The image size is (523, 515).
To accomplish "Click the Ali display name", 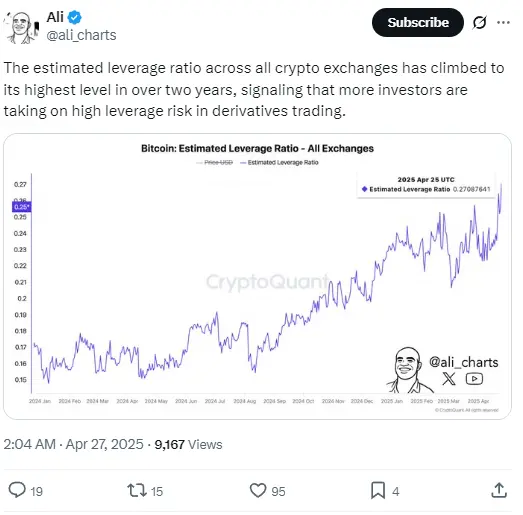I will tap(55, 17).
